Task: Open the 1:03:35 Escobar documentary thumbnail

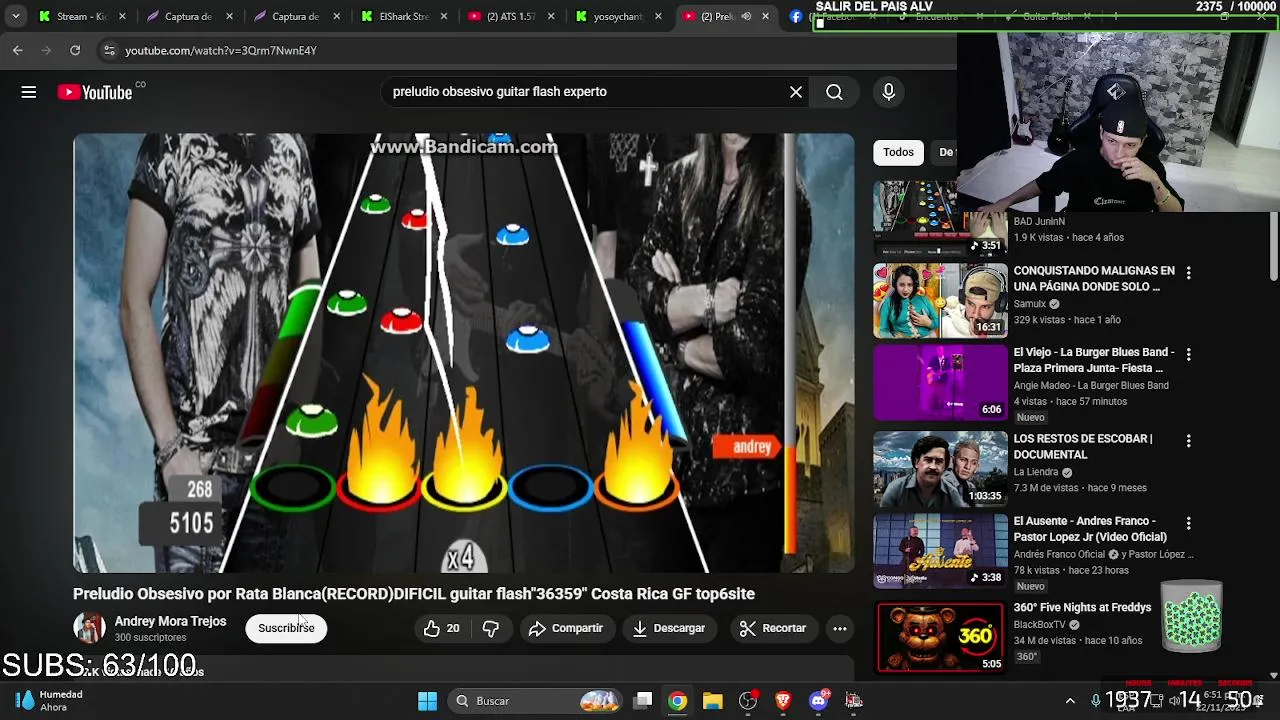Action: pyautogui.click(x=940, y=468)
